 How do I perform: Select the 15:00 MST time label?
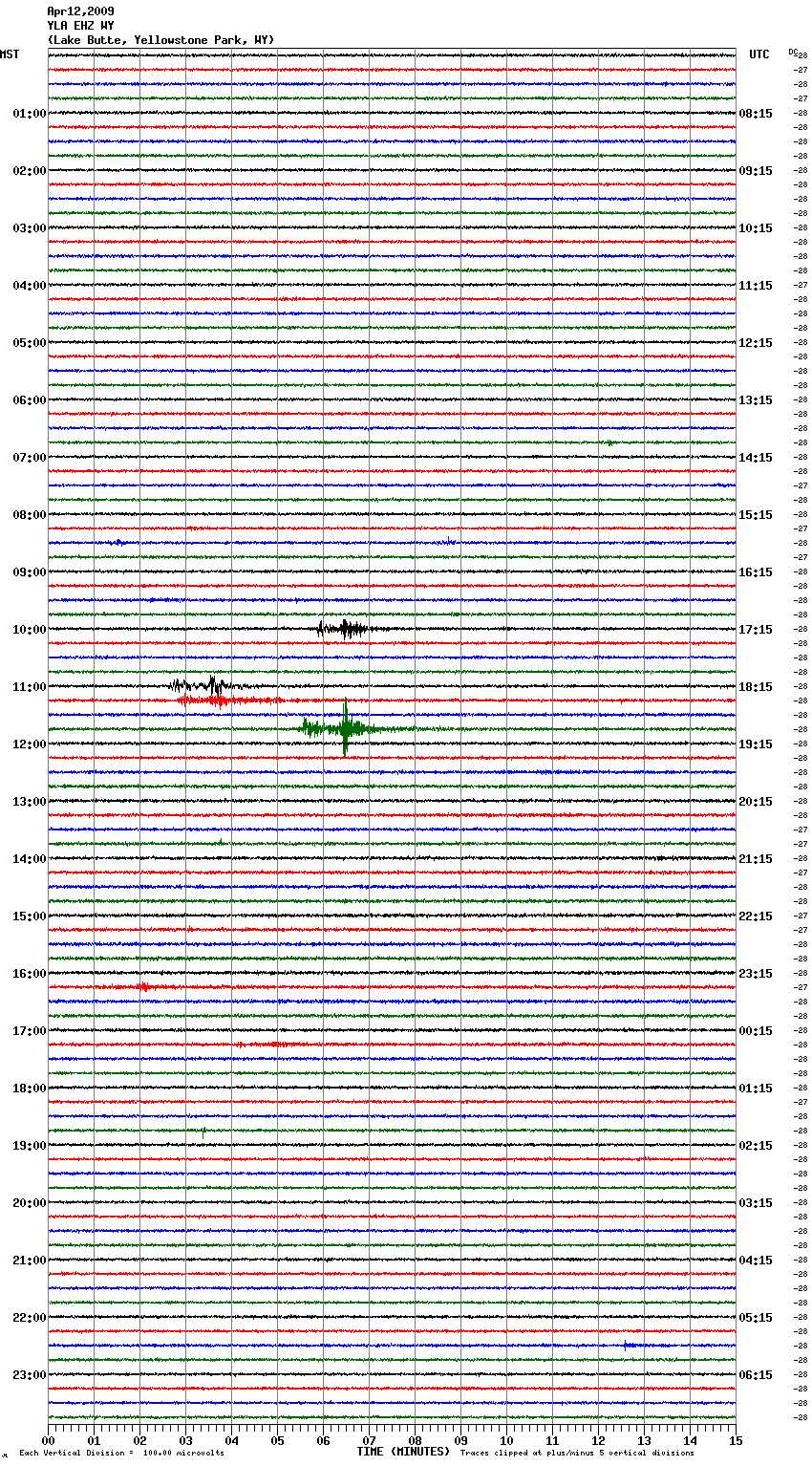29,916
